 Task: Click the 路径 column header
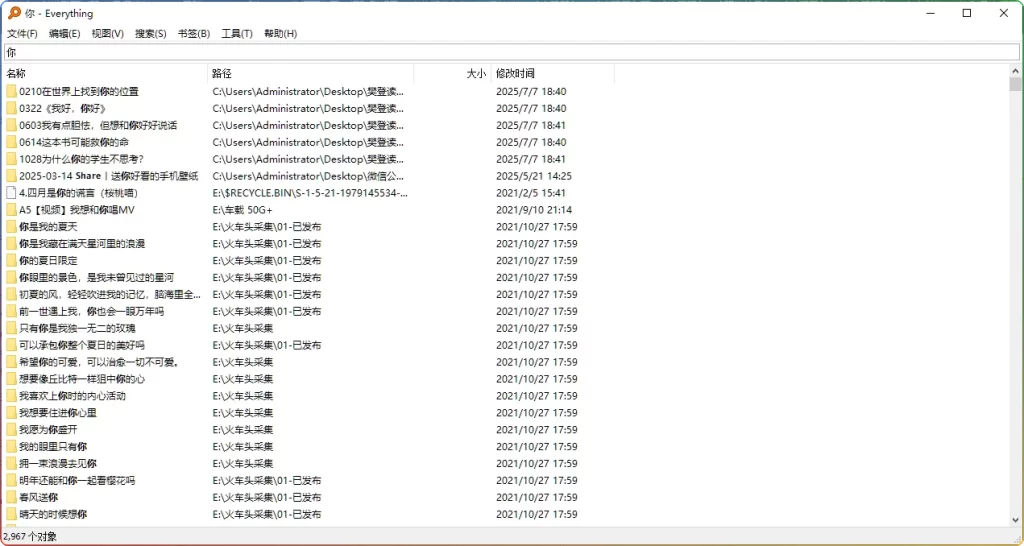(222, 73)
